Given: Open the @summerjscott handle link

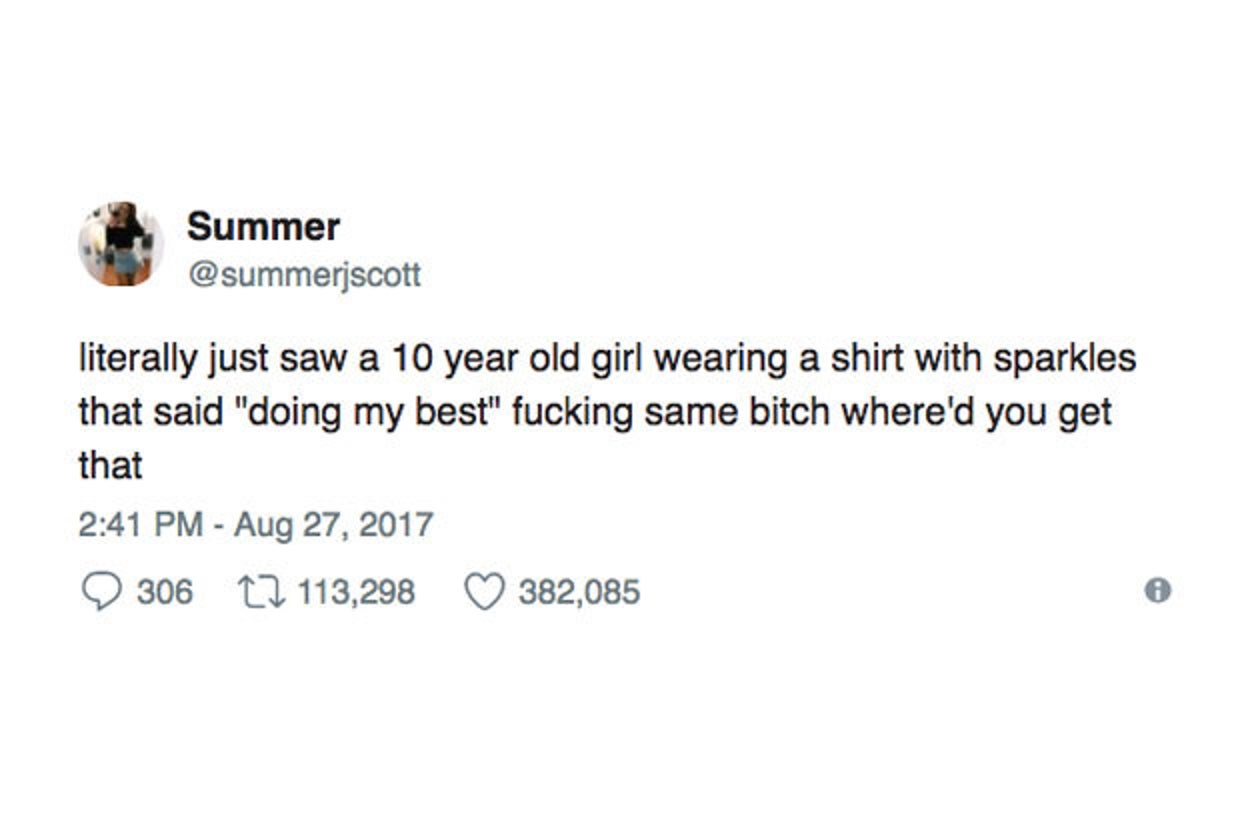Looking at the screenshot, I should coord(304,273).
